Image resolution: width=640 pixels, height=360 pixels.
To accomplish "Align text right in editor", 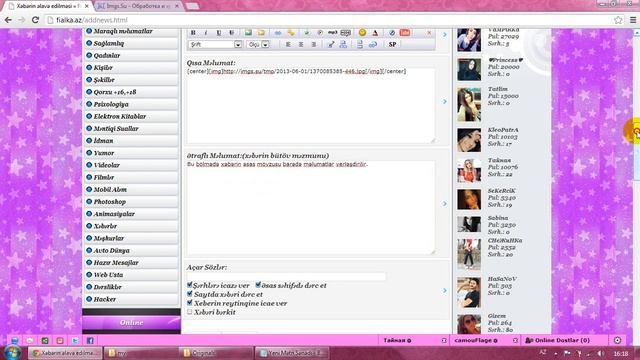I will click(313, 44).
